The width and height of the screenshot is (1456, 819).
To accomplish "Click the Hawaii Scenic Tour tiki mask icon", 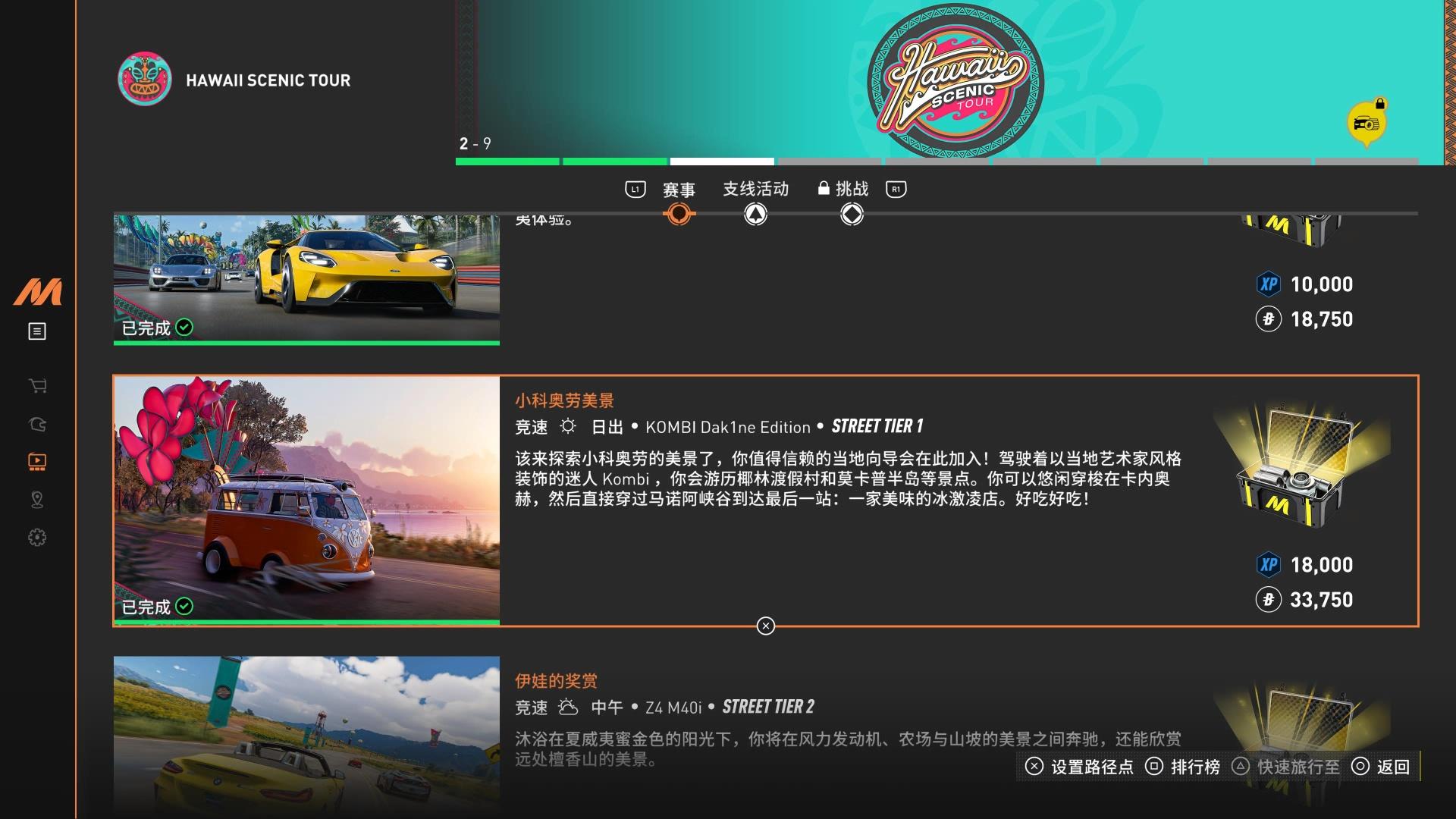I will coord(144,79).
